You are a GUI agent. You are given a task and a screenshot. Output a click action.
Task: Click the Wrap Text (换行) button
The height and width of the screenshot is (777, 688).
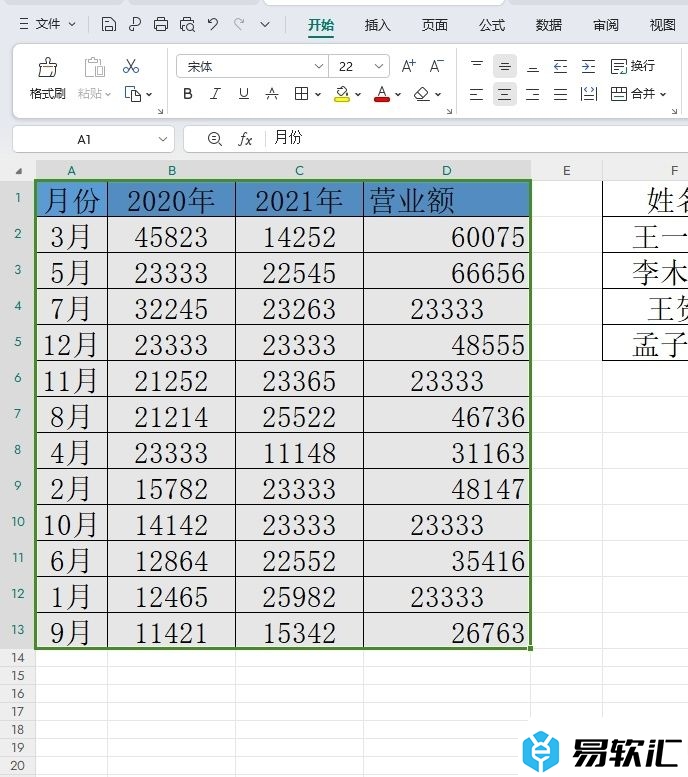click(633, 66)
